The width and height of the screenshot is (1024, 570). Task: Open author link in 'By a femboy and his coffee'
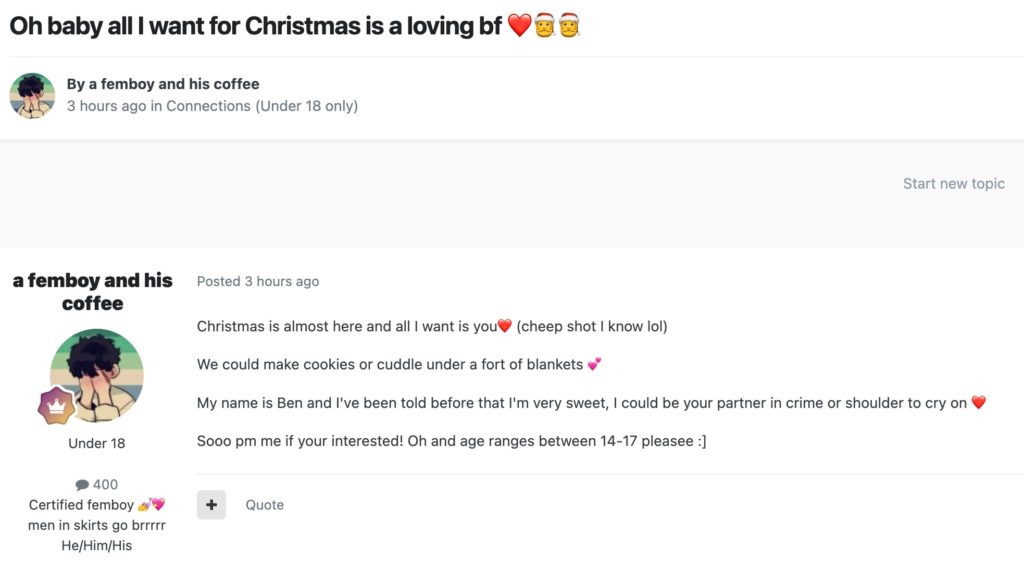click(x=174, y=84)
